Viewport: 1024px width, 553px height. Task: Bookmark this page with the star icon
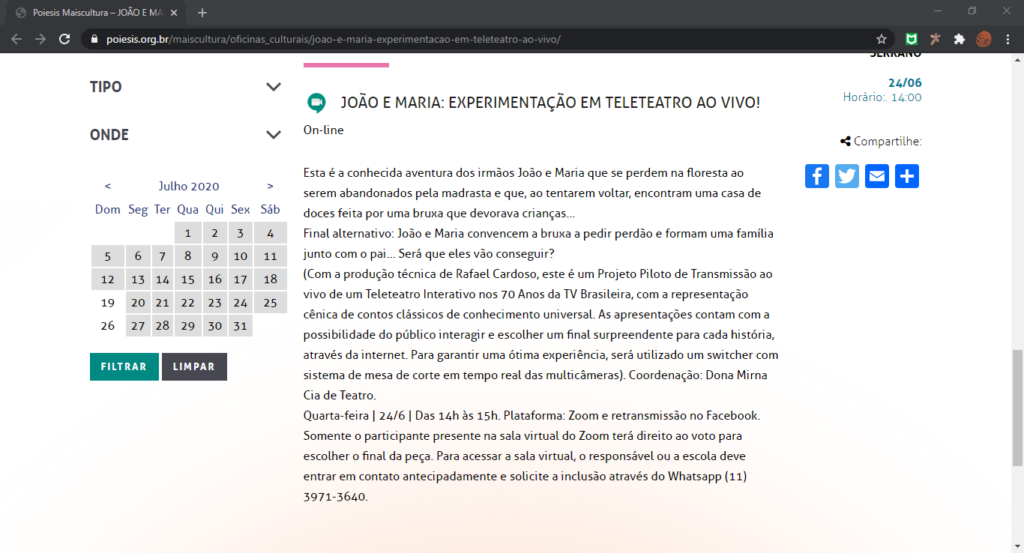coord(881,39)
